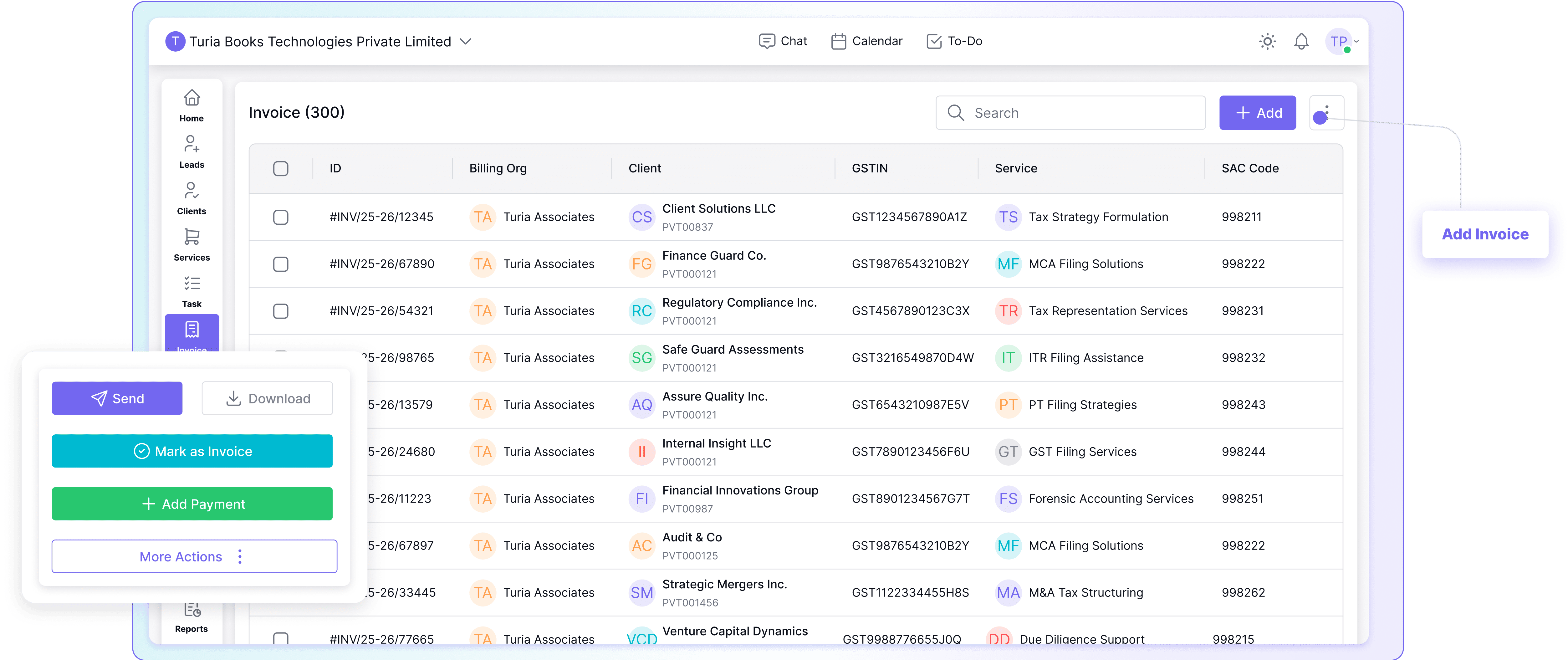Viewport: 1568px width, 660px height.
Task: Click the Download button
Action: [267, 398]
